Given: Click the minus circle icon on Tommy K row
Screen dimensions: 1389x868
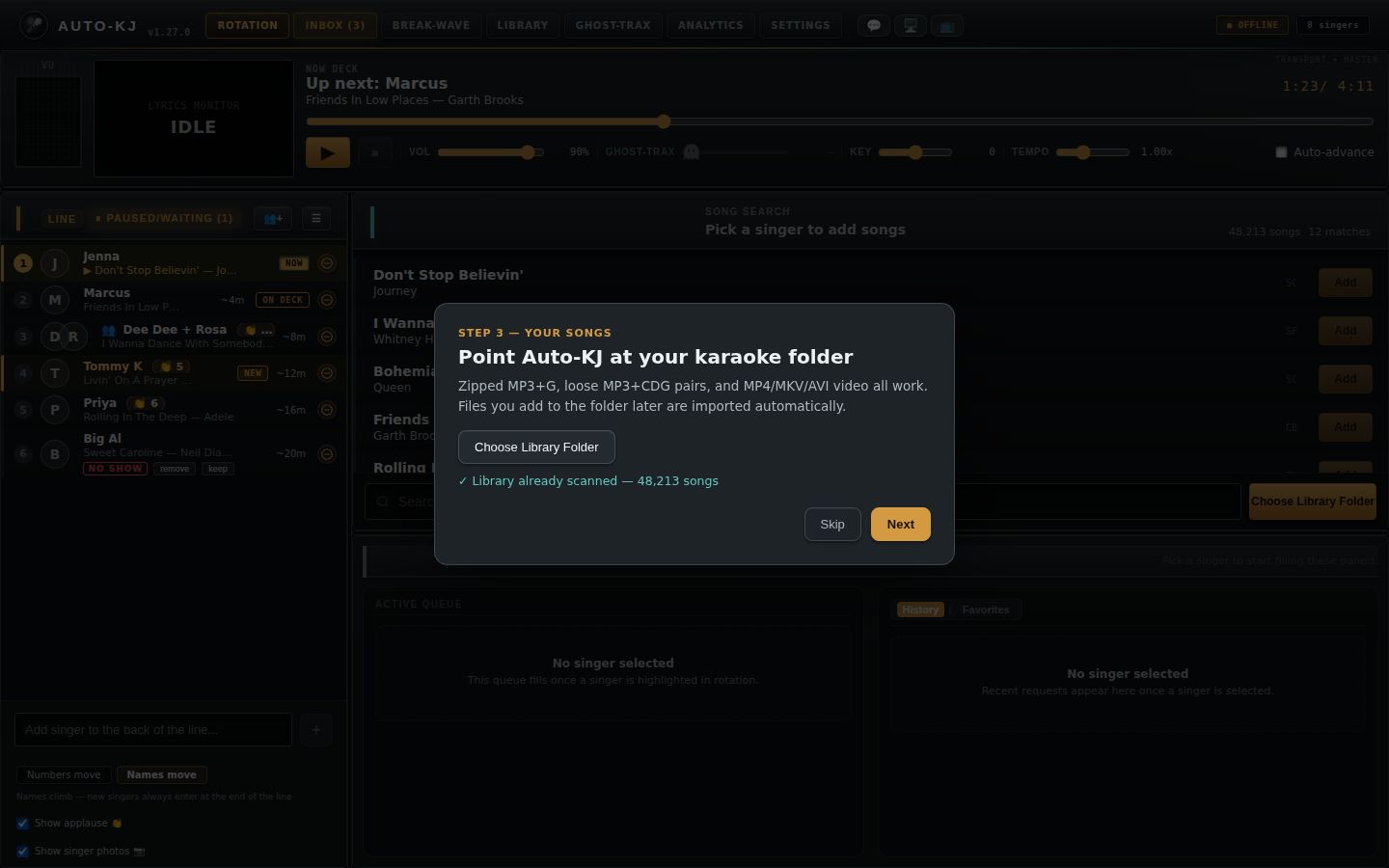Looking at the screenshot, I should click(327, 373).
